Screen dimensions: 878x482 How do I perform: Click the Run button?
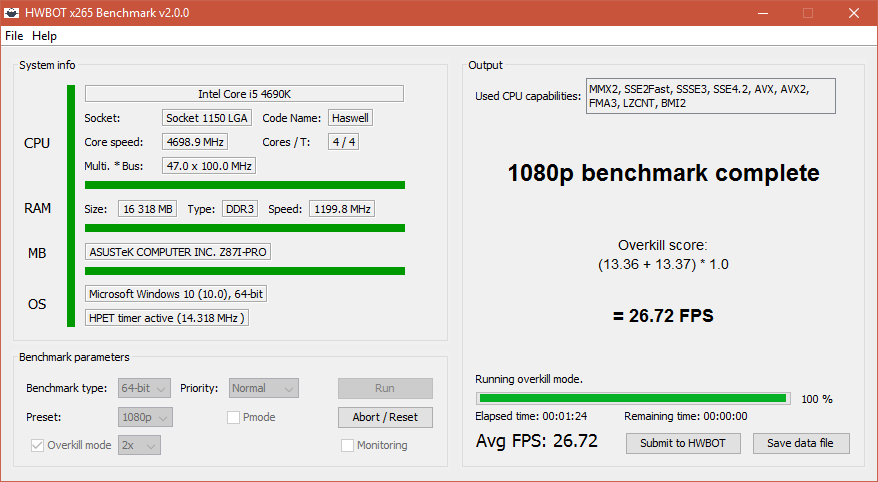(385, 388)
